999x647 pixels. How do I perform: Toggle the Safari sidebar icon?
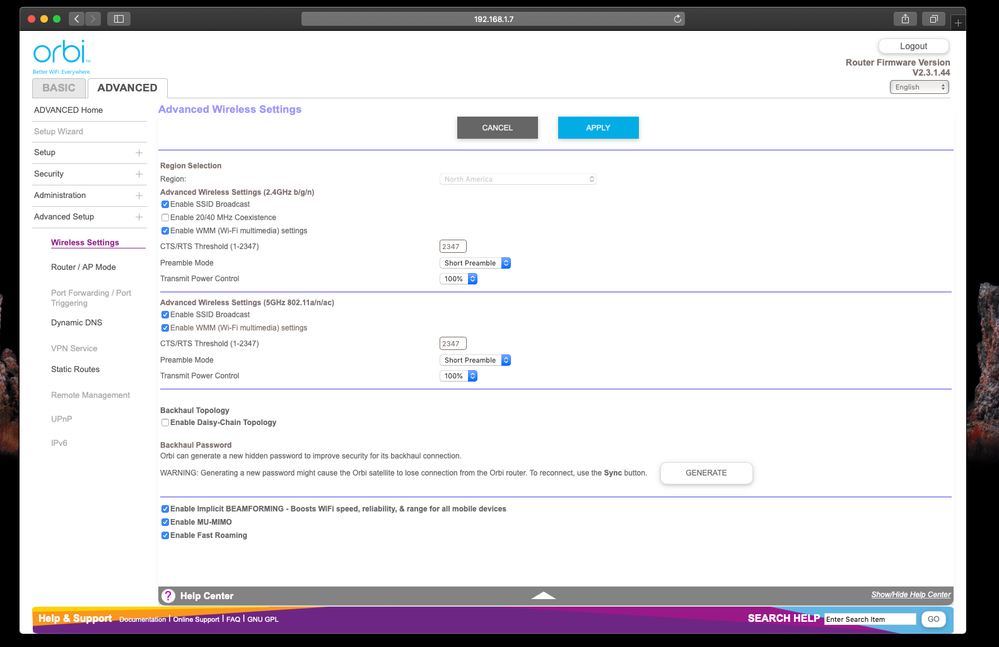(x=119, y=19)
